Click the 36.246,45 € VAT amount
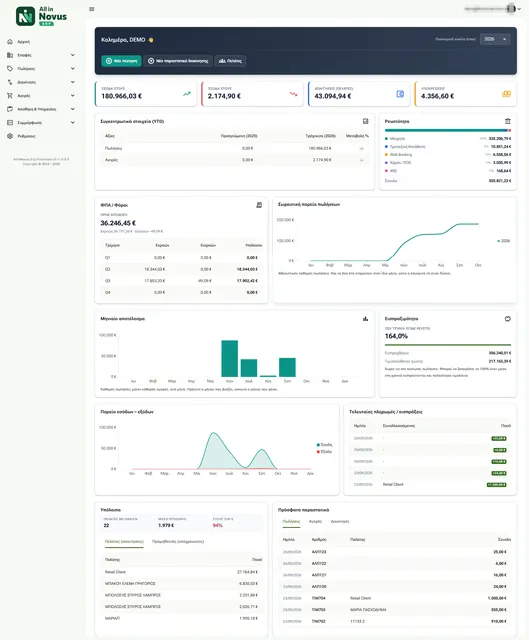This screenshot has width=529, height=640. (118, 223)
